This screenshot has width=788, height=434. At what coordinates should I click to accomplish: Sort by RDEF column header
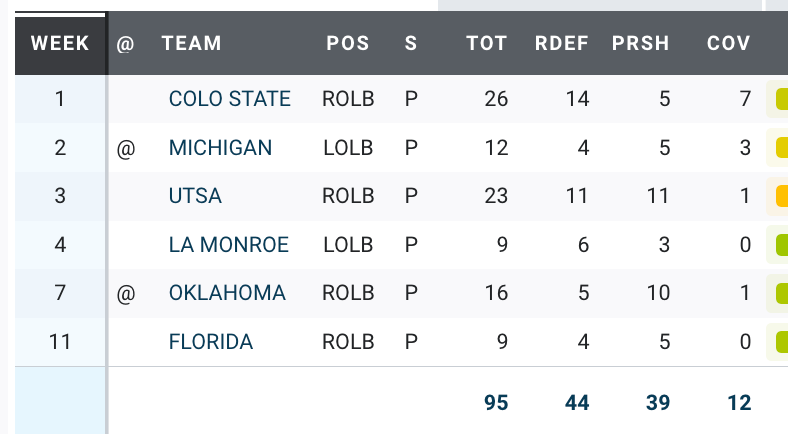561,43
